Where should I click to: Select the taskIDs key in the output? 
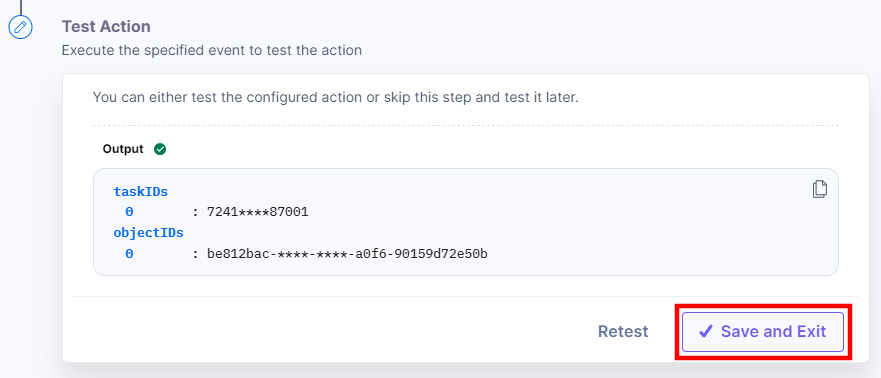tap(140, 192)
